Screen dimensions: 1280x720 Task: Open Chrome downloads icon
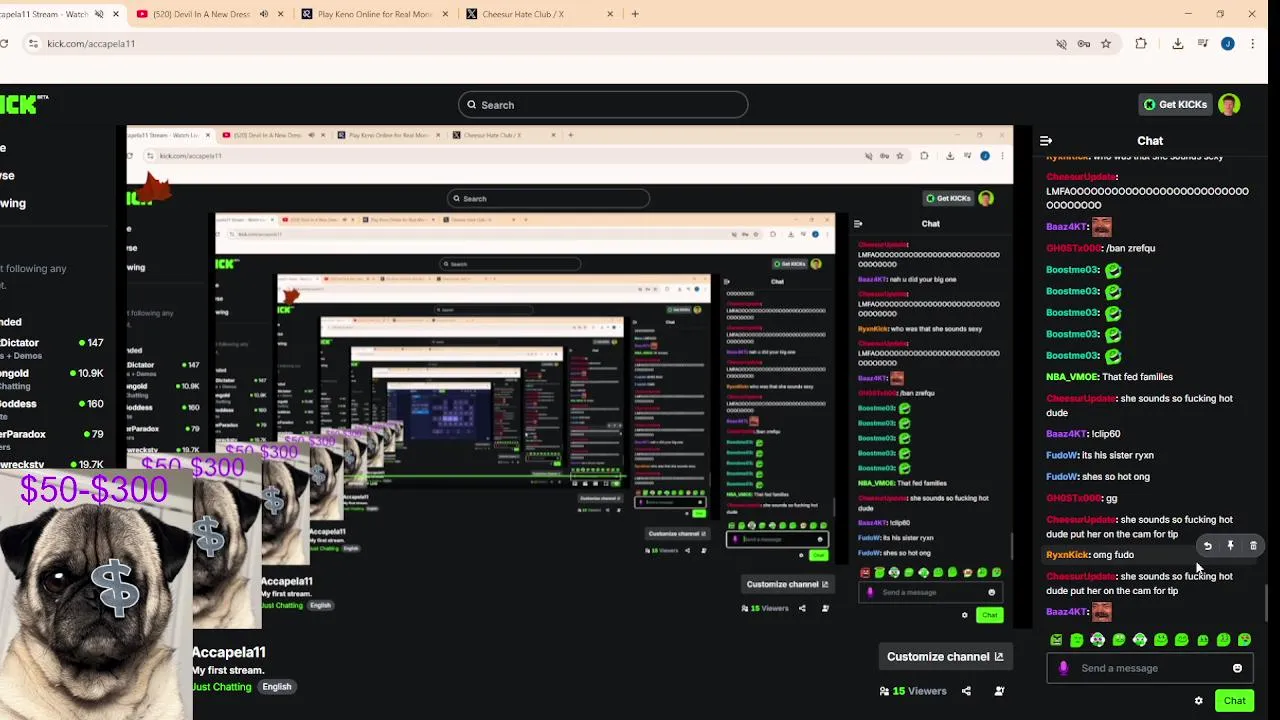pos(1177,44)
